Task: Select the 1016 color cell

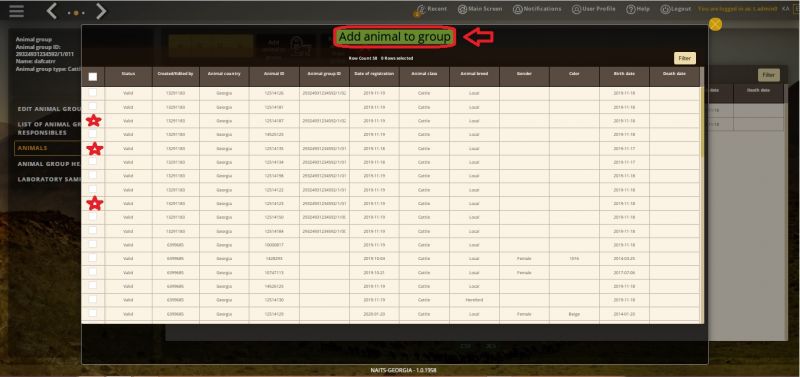Action: pyautogui.click(x=574, y=259)
